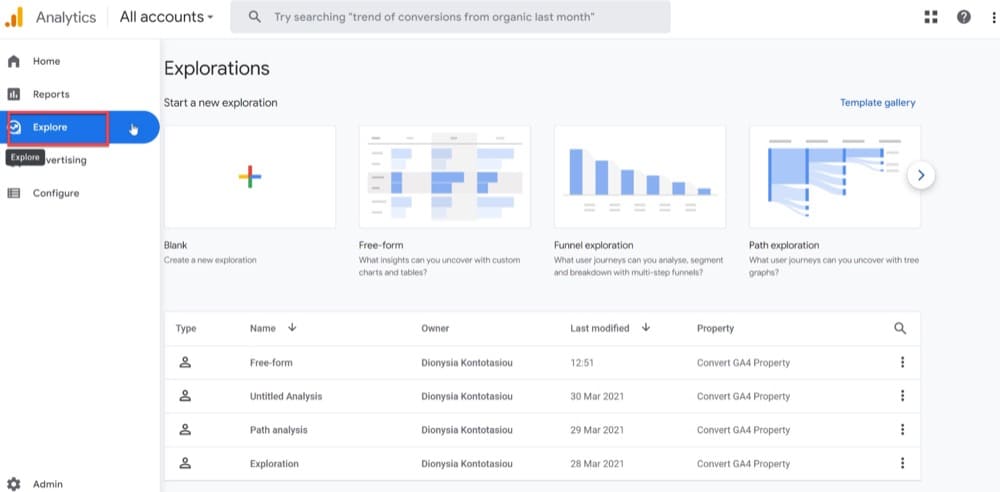Viewport: 1000px width, 492px height.
Task: Select the Funnel exploration template thumbnail
Action: pyautogui.click(x=640, y=177)
